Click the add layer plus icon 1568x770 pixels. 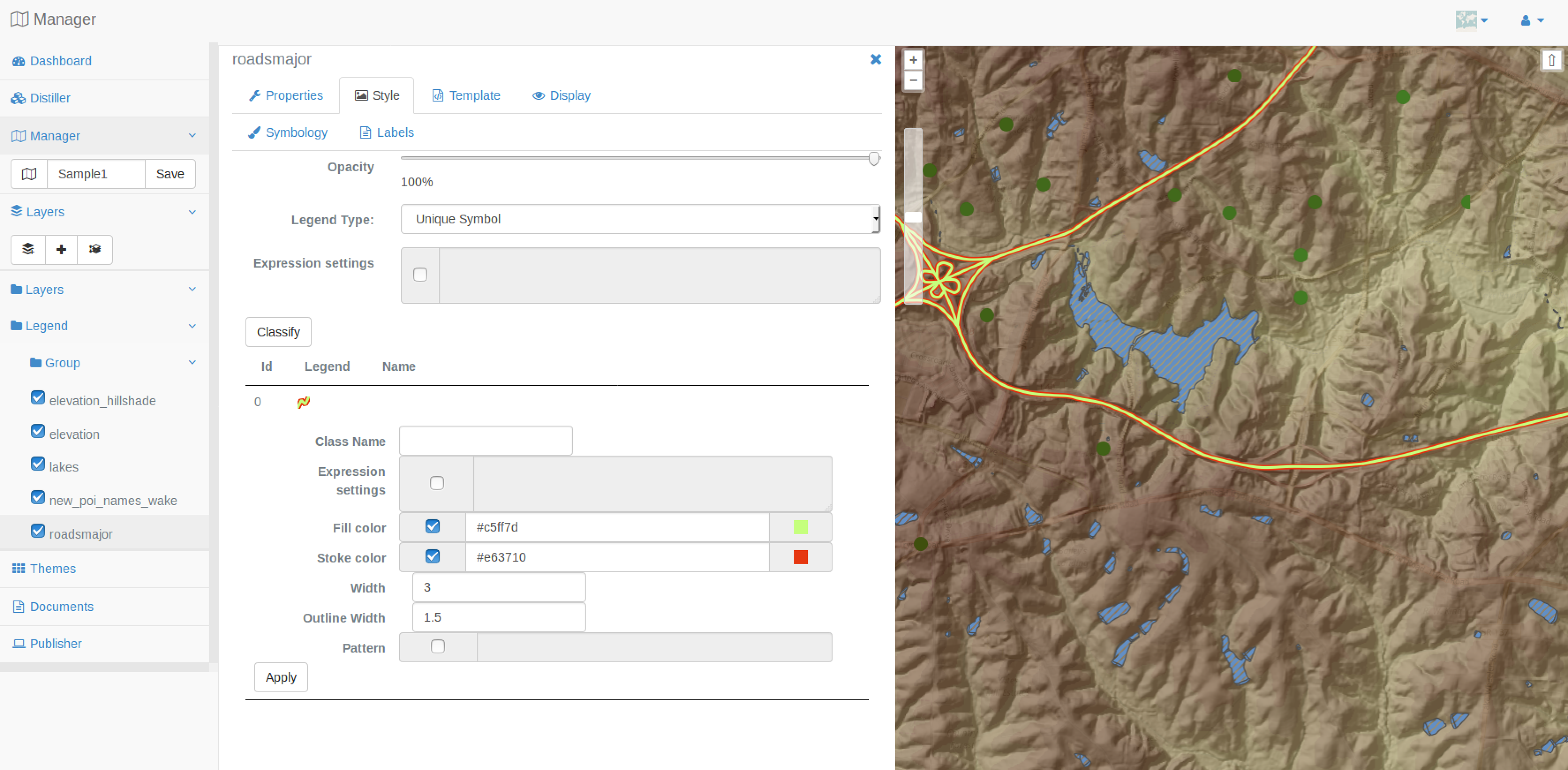pos(61,249)
